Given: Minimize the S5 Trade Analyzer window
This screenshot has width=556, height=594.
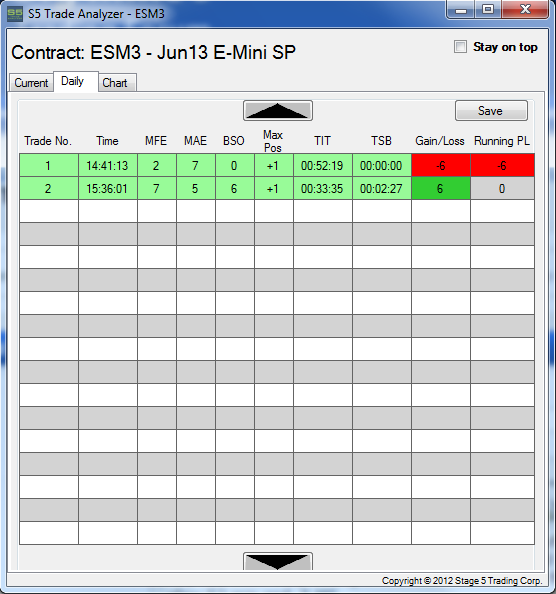Looking at the screenshot, I should [x=461, y=9].
